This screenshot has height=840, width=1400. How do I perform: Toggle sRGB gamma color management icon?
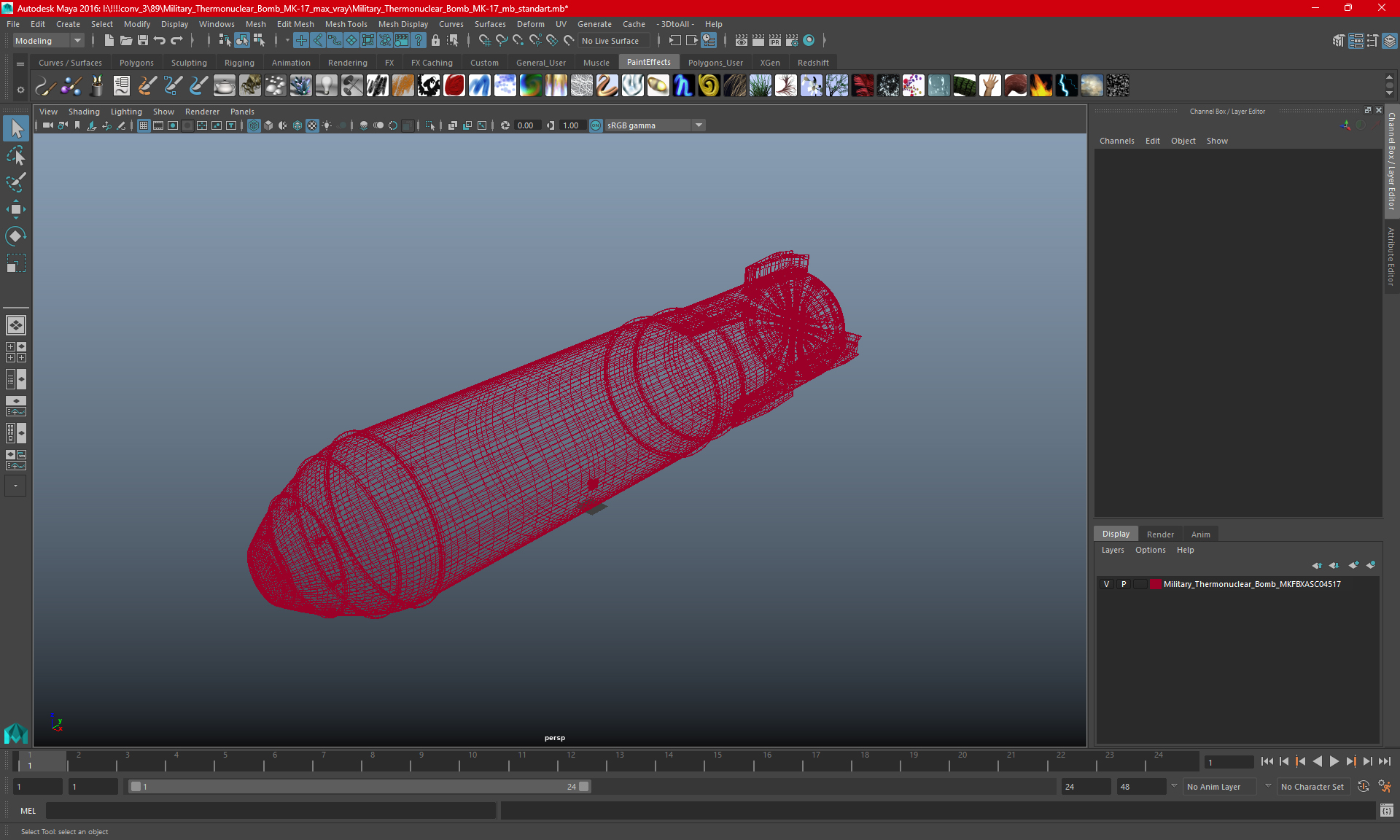[x=596, y=125]
